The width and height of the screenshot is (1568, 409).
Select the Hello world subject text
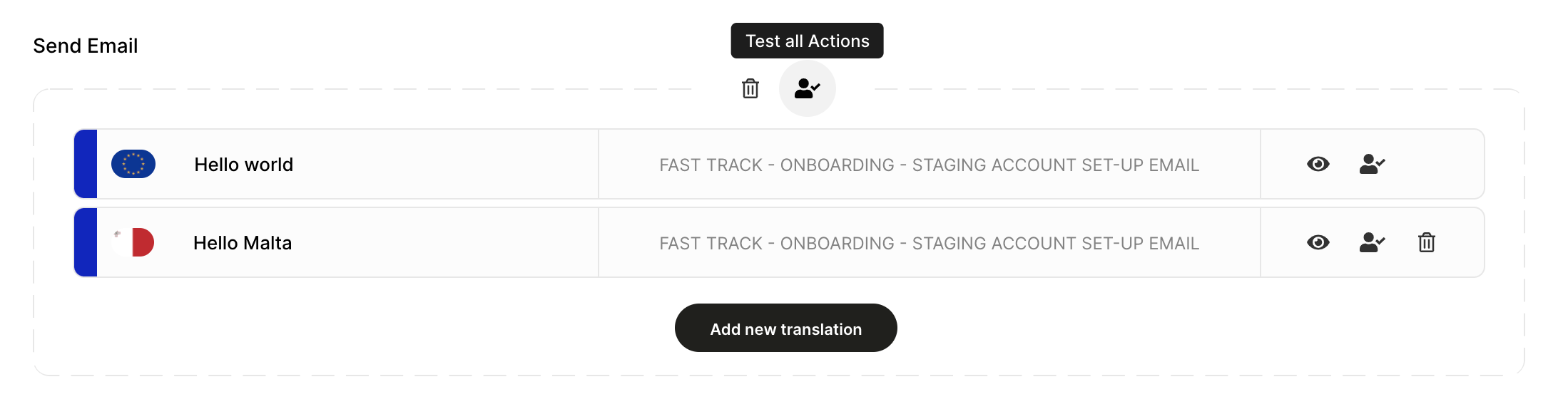(243, 165)
